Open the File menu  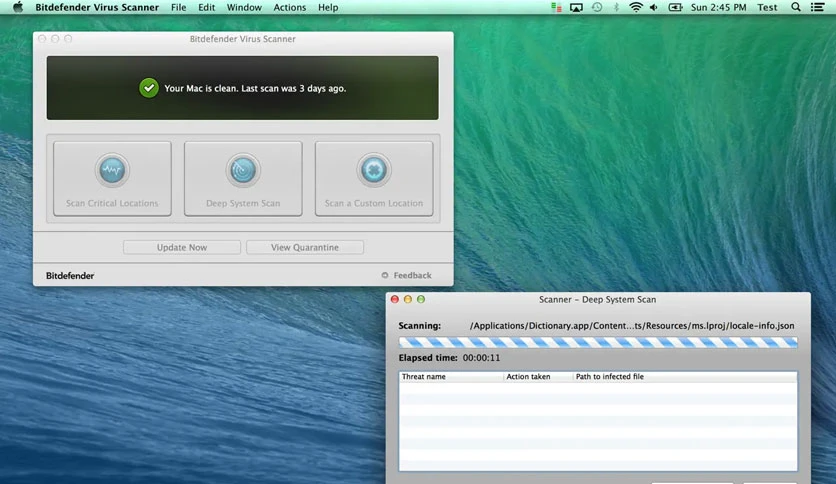[x=179, y=7]
